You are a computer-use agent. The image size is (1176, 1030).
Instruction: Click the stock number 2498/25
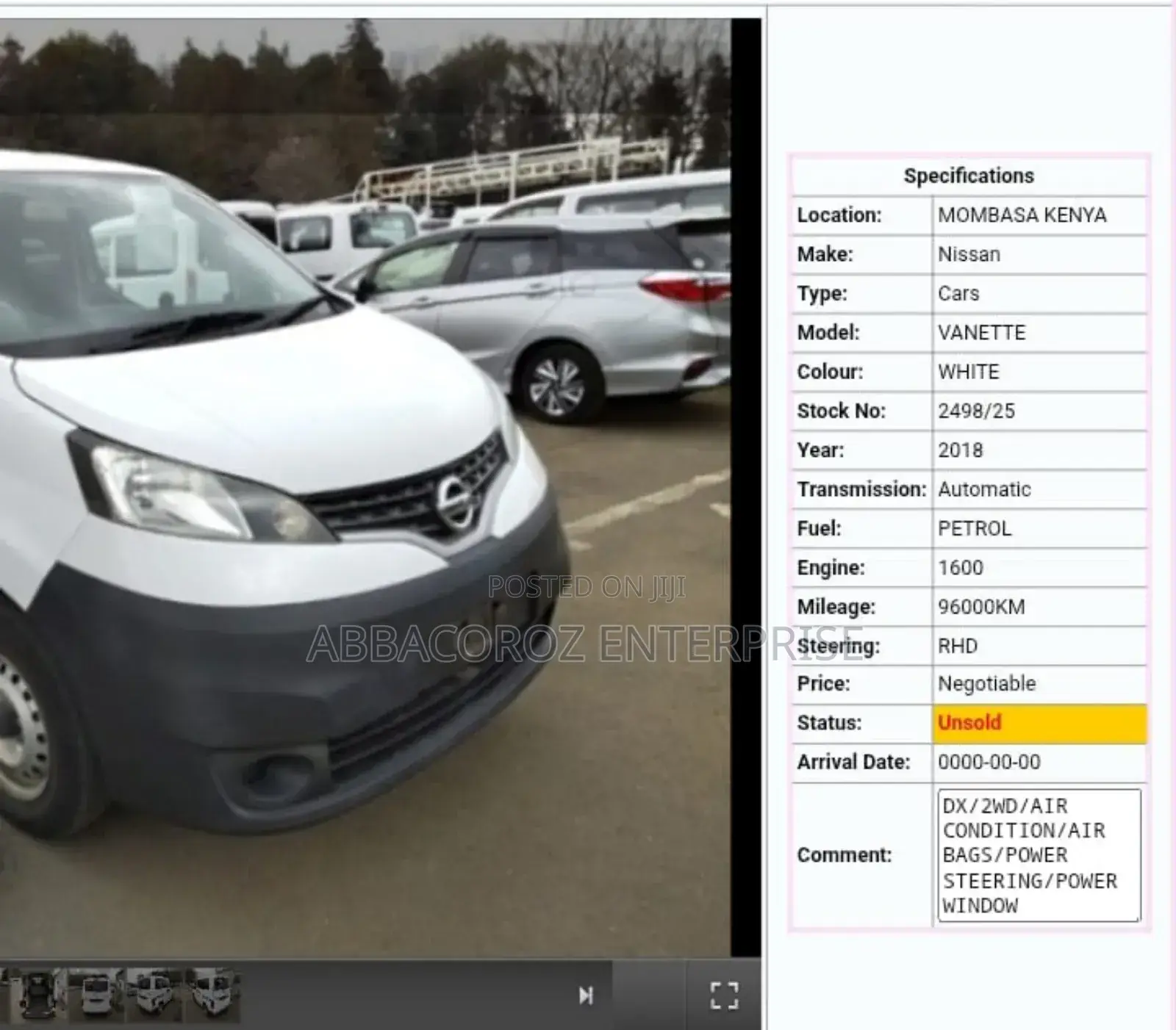pyautogui.click(x=976, y=411)
